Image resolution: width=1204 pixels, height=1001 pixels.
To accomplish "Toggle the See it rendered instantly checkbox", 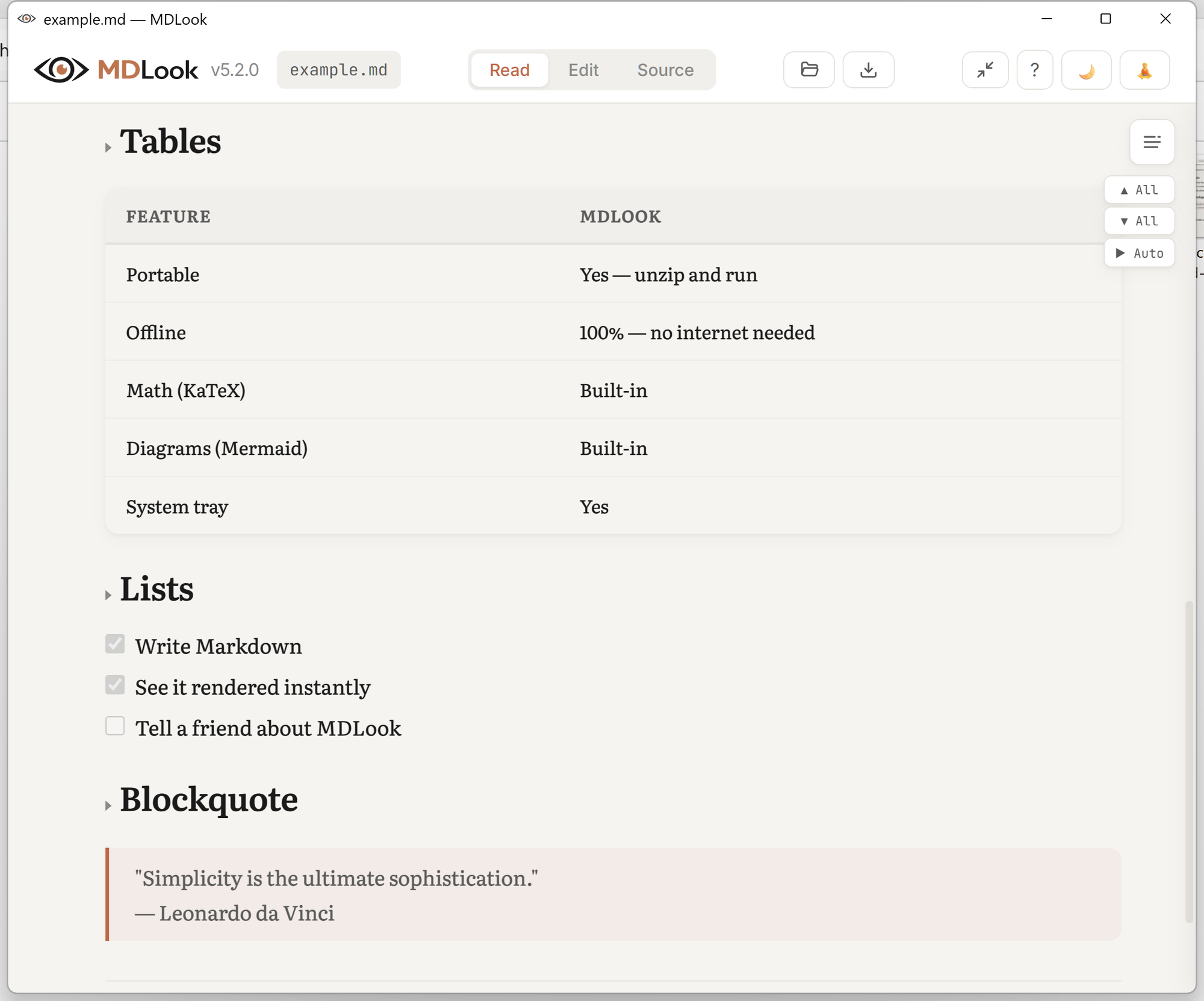I will [115, 685].
